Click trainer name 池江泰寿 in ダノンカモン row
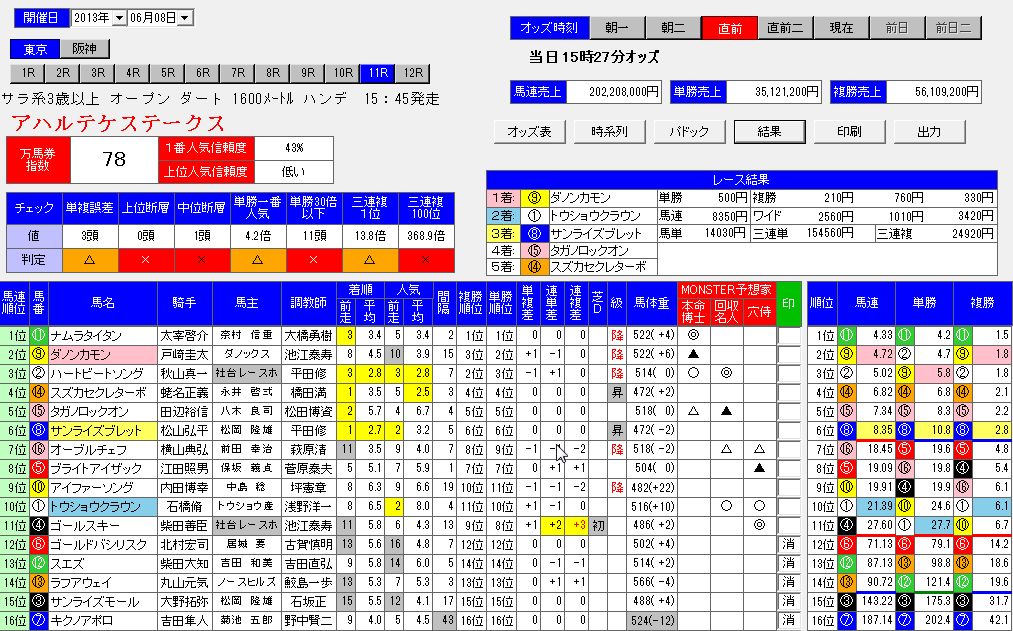 click(x=309, y=355)
